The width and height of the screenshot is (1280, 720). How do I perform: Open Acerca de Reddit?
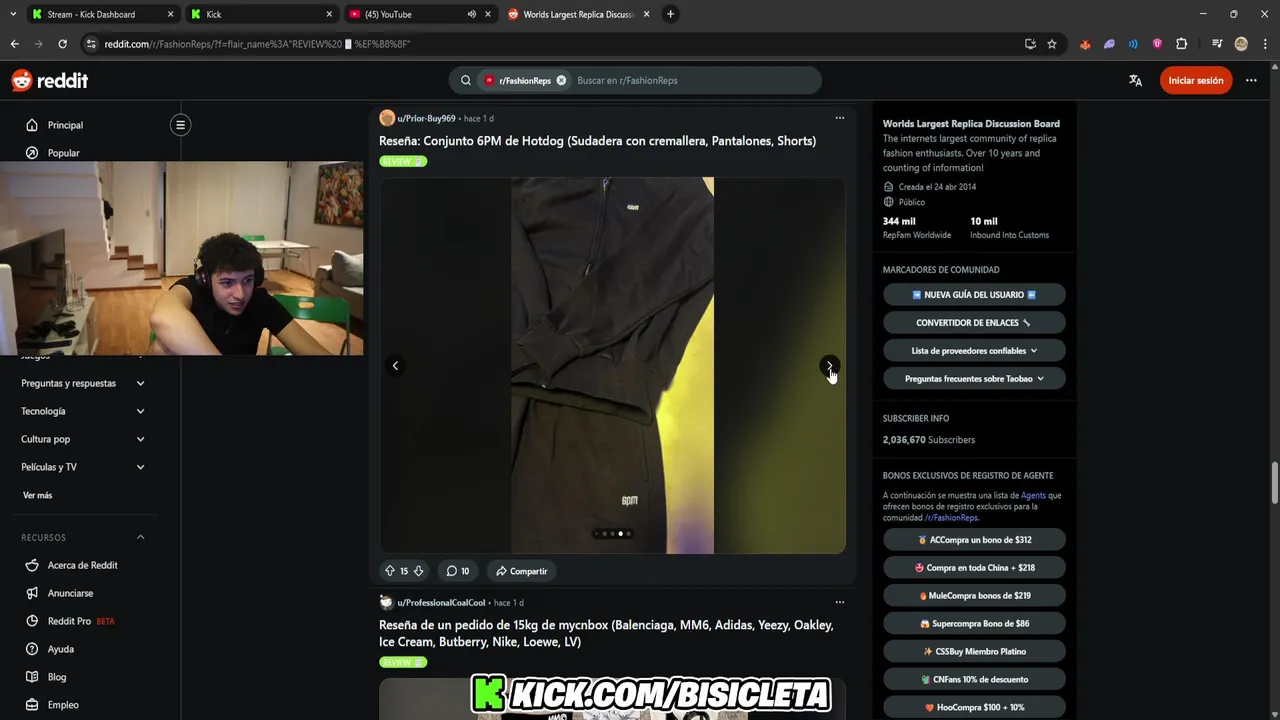pos(84,565)
